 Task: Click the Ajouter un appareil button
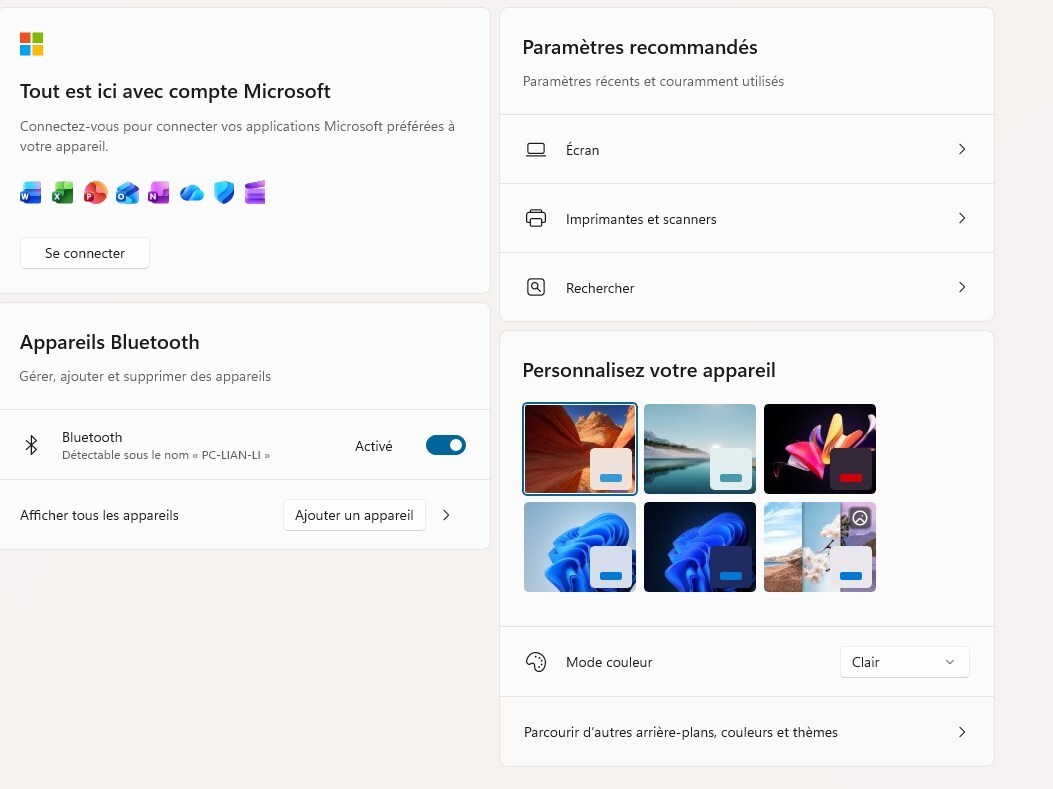[x=354, y=515]
